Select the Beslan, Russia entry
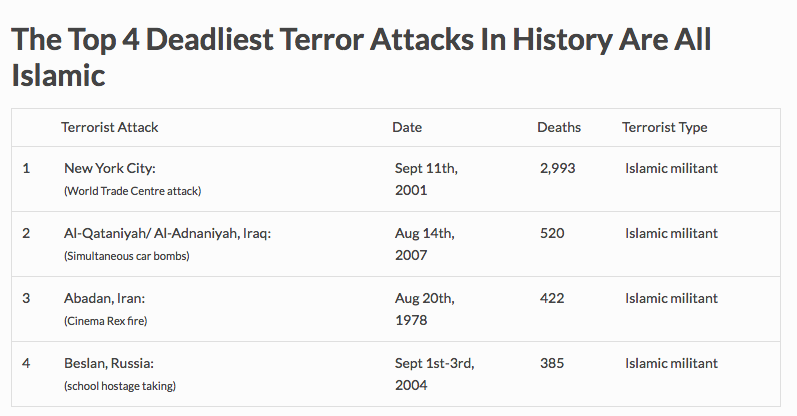This screenshot has height=416, width=797. (x=109, y=363)
